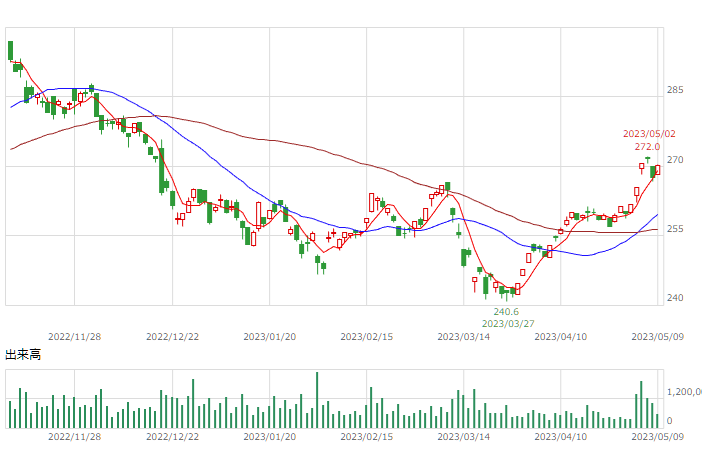Select 2023/02/15 date under volume chart
Screen dimensions: 702x450
point(367,437)
